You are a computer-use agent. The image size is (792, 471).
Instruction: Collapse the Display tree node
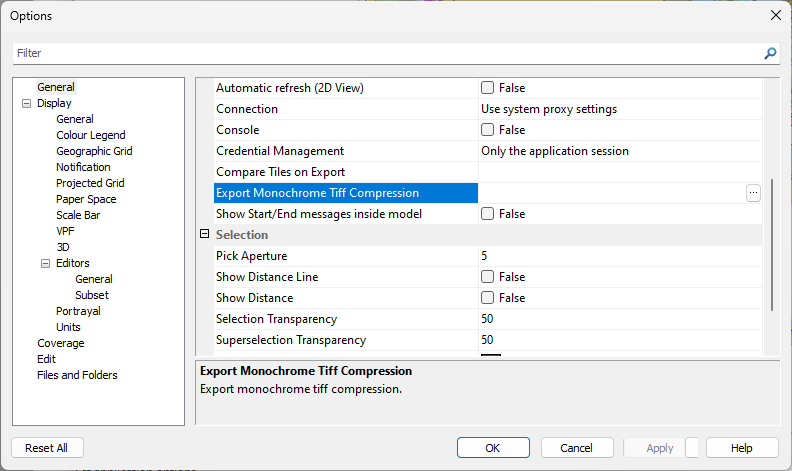point(26,103)
